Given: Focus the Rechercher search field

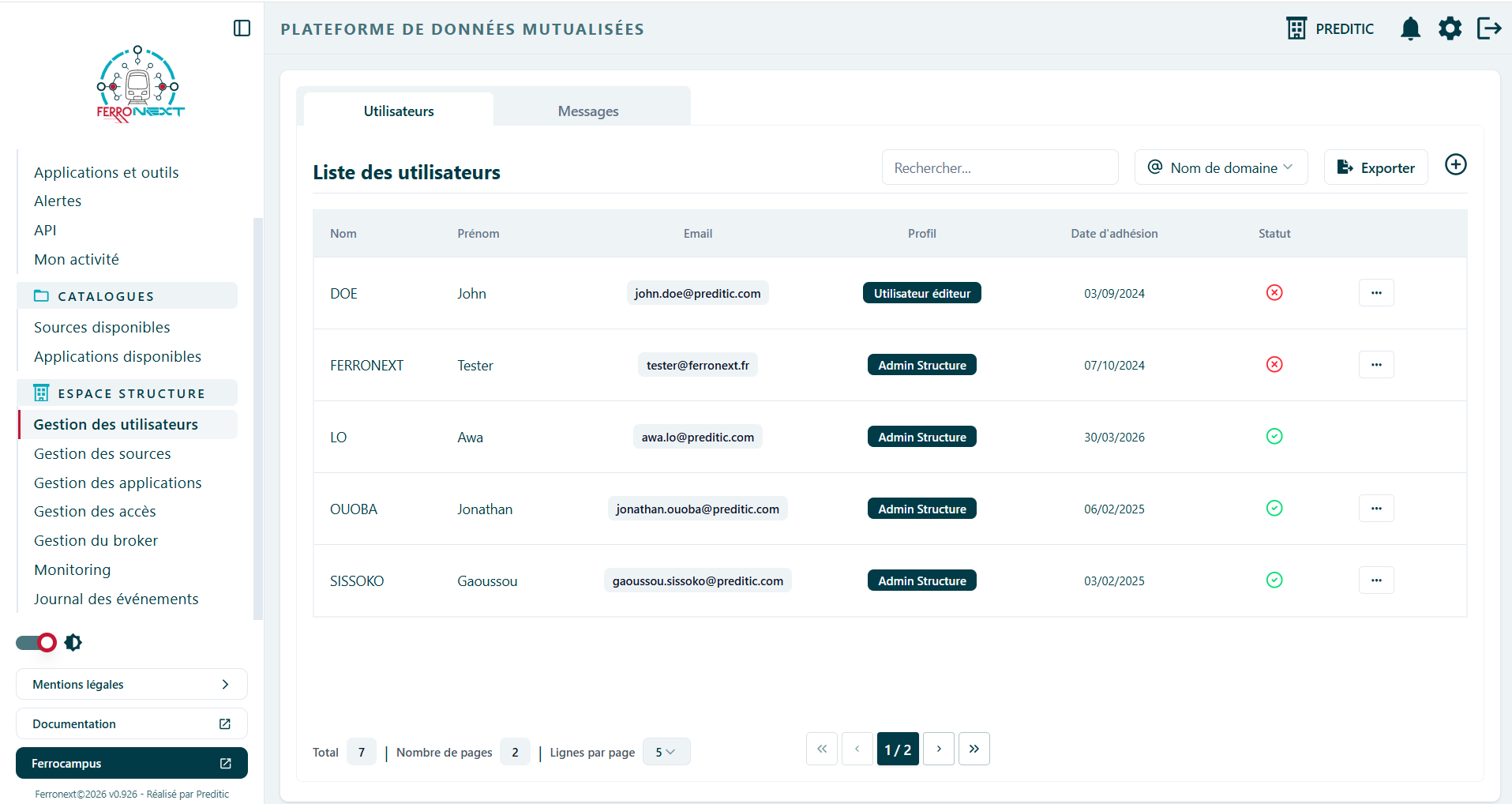Looking at the screenshot, I should pos(1000,167).
